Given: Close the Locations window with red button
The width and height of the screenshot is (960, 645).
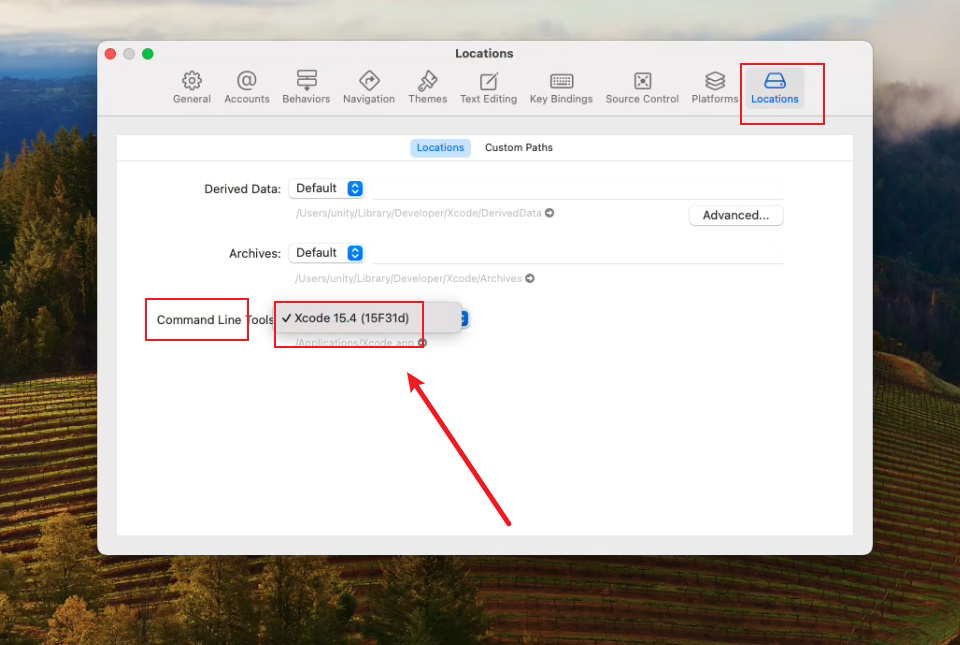Looking at the screenshot, I should 111,54.
